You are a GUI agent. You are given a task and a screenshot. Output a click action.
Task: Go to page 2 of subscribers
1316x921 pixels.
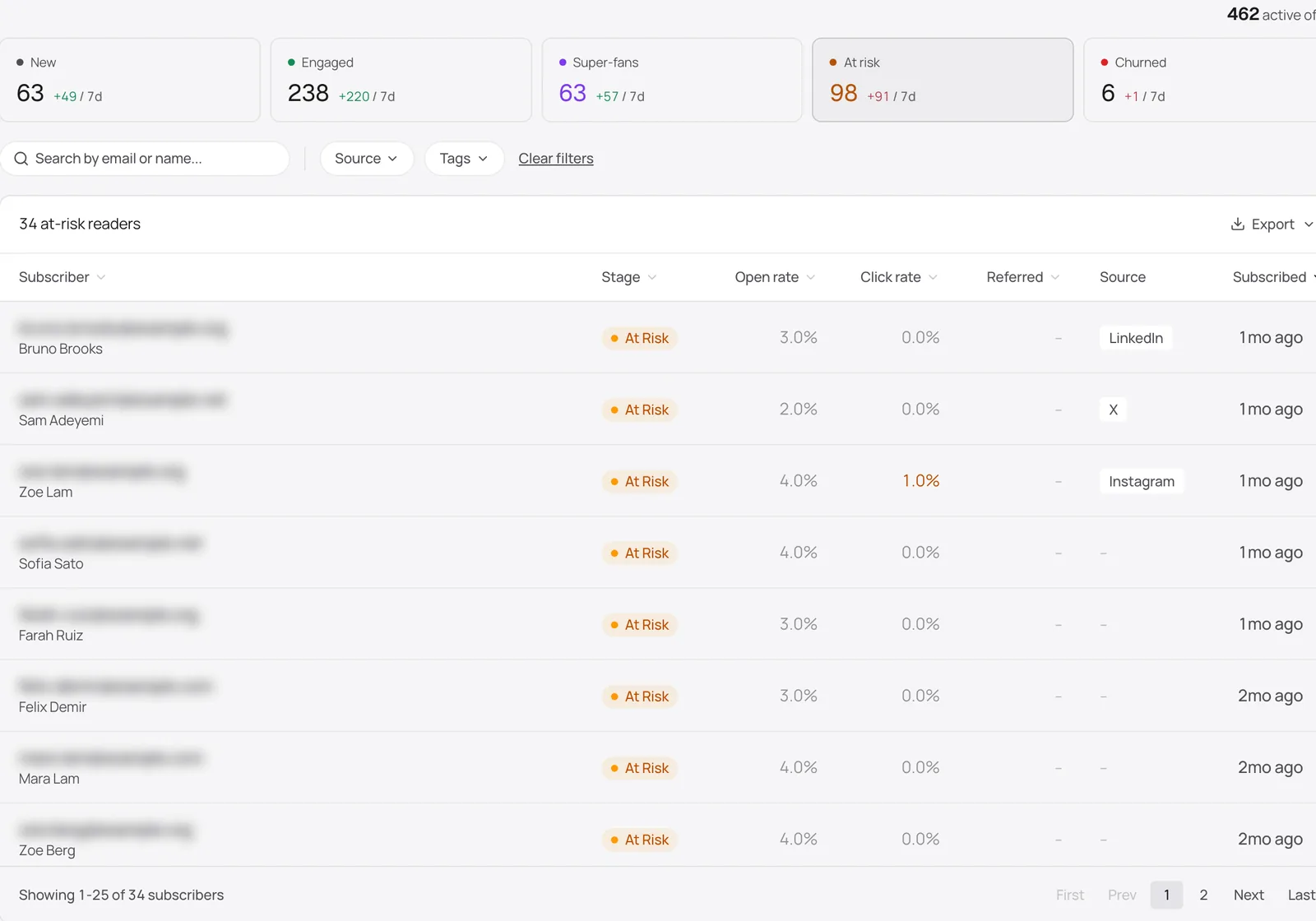pos(1203,895)
